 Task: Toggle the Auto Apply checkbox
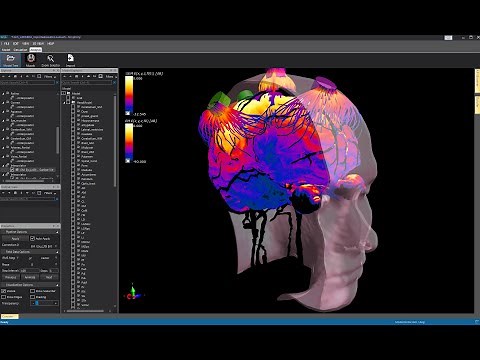coord(32,239)
